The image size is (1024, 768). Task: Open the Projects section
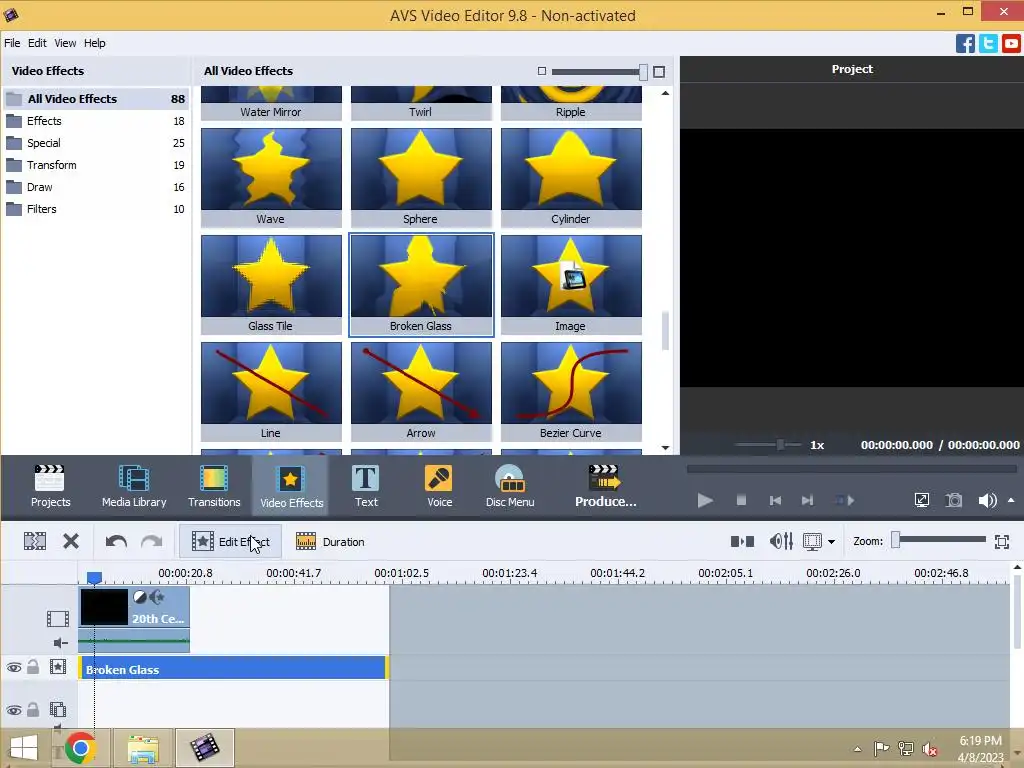50,486
